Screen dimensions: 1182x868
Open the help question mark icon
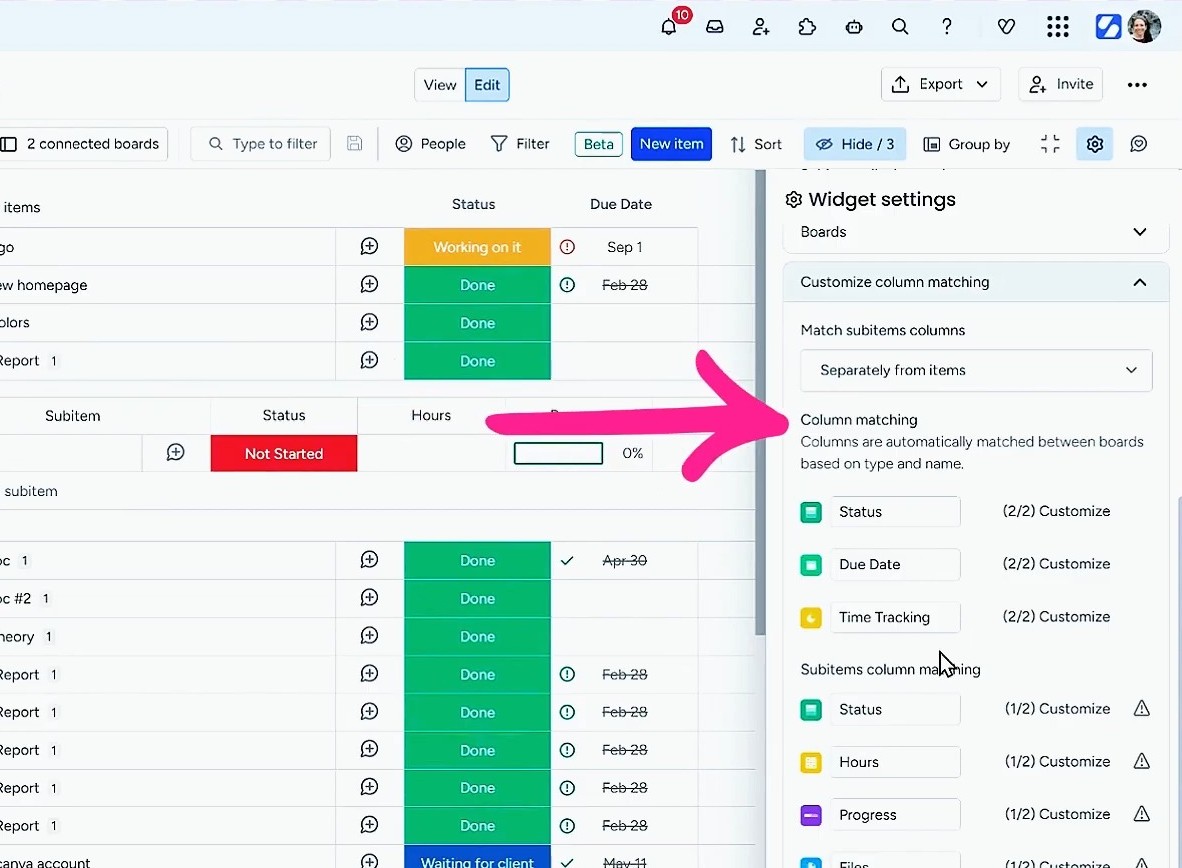coord(946,27)
